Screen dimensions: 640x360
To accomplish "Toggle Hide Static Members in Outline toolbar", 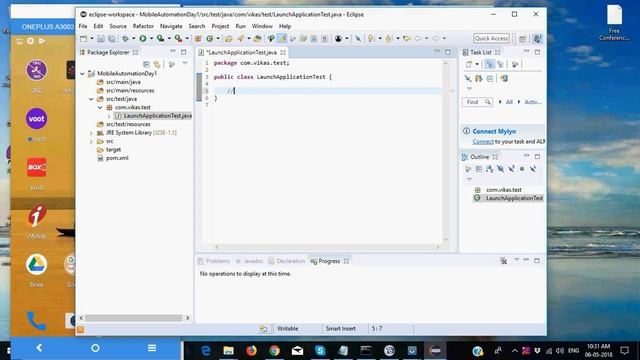I will 511,169.
